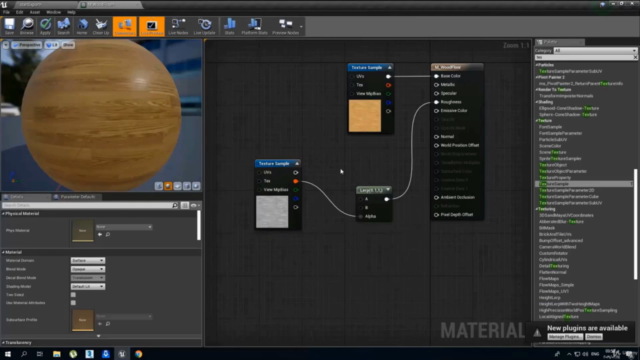
Task: Click the Details property matrix grid icon
Action: pyautogui.click(x=184, y=205)
